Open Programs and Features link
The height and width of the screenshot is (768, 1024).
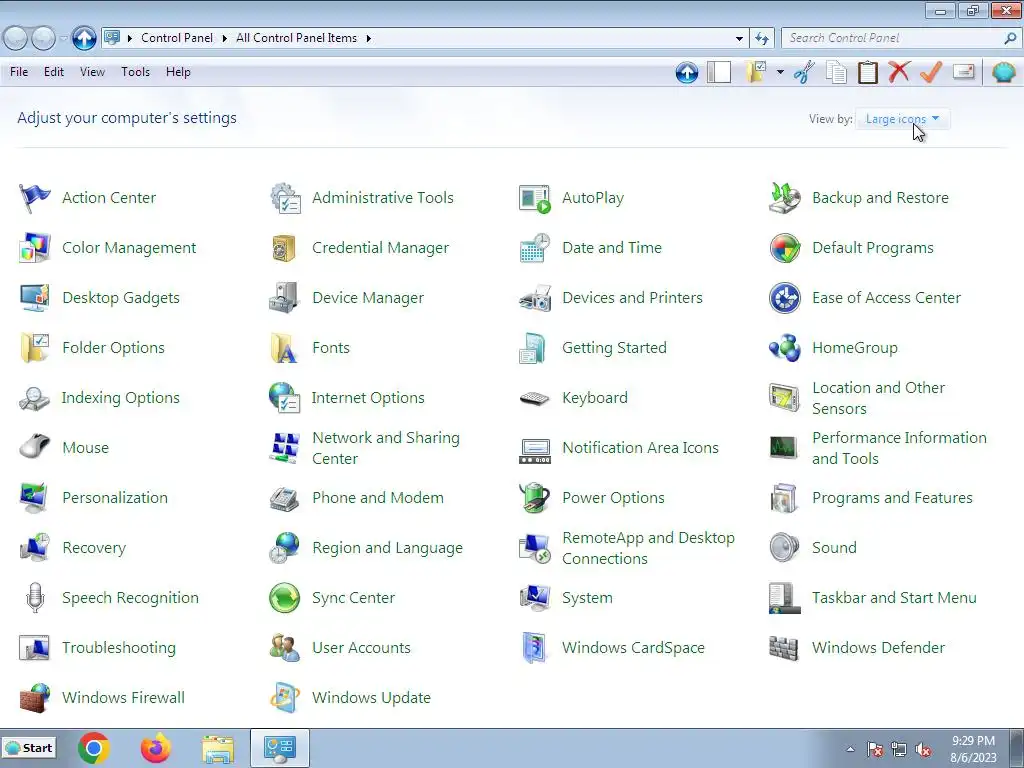coord(892,498)
